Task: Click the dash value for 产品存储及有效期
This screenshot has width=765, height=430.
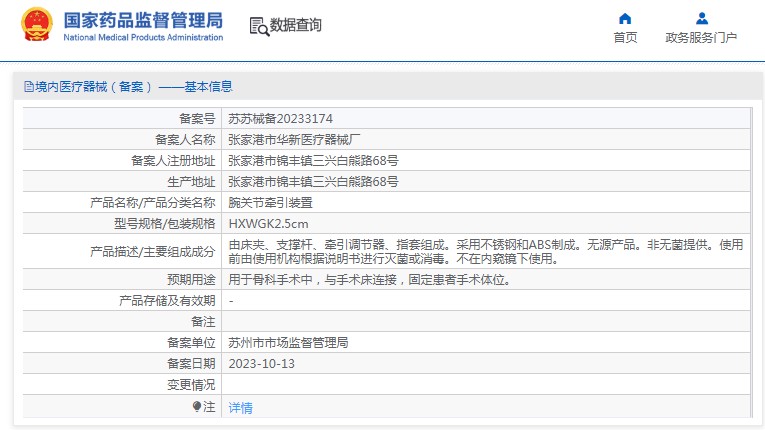Action: pyautogui.click(x=231, y=301)
